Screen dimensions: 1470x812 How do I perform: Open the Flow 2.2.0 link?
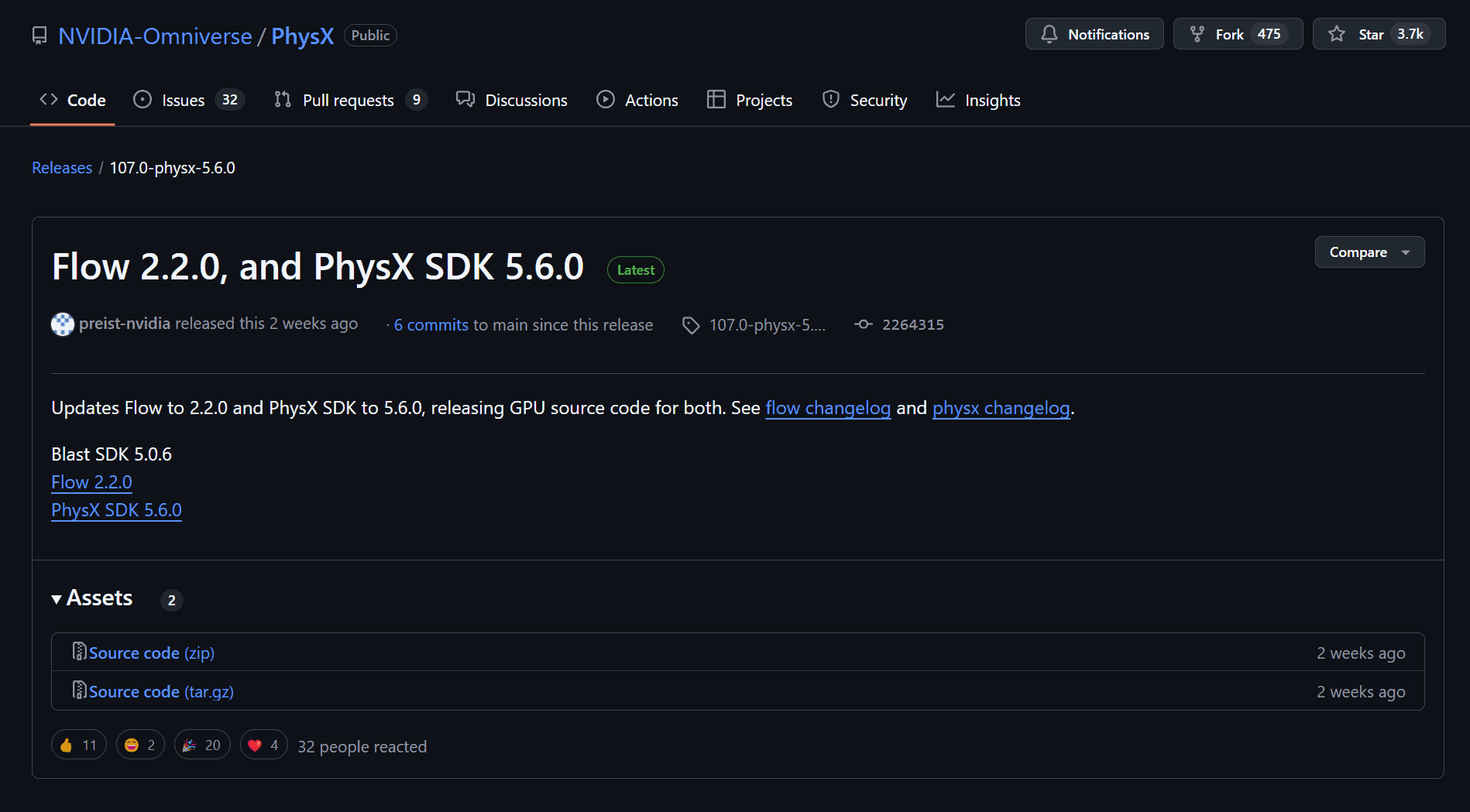(x=91, y=482)
